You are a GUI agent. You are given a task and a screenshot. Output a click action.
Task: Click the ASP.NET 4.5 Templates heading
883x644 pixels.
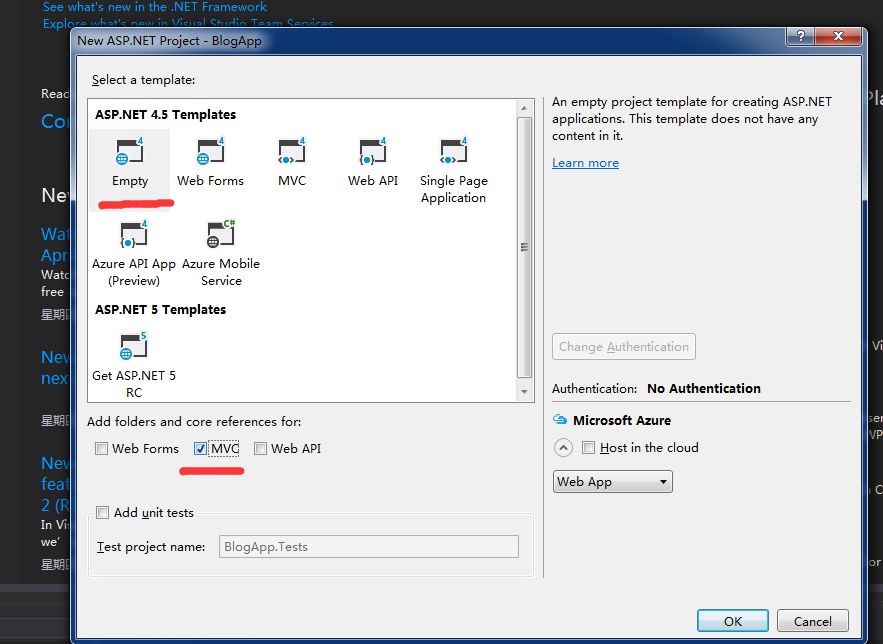166,114
